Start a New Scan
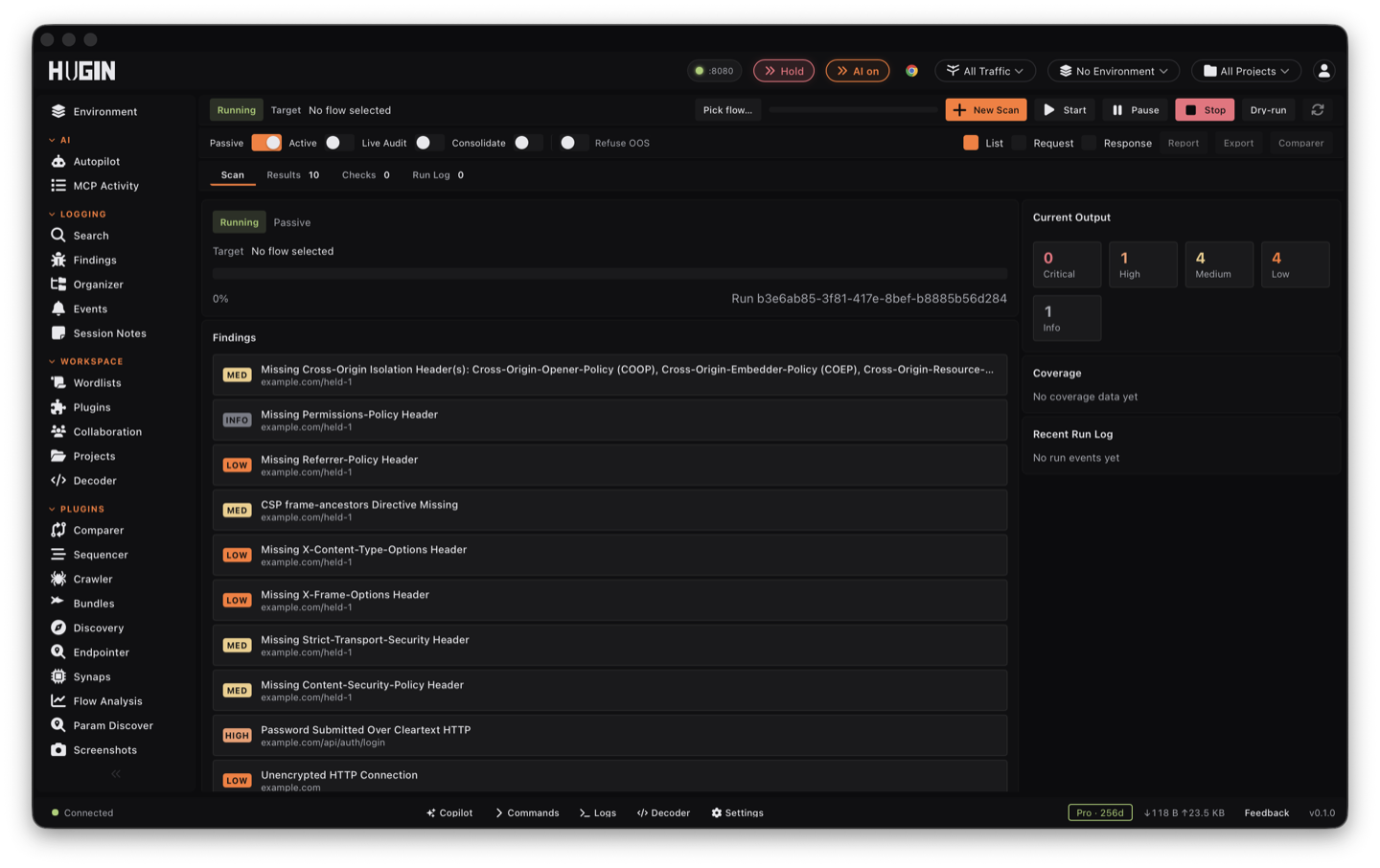This screenshot has width=1380, height=868. pyautogui.click(x=986, y=110)
